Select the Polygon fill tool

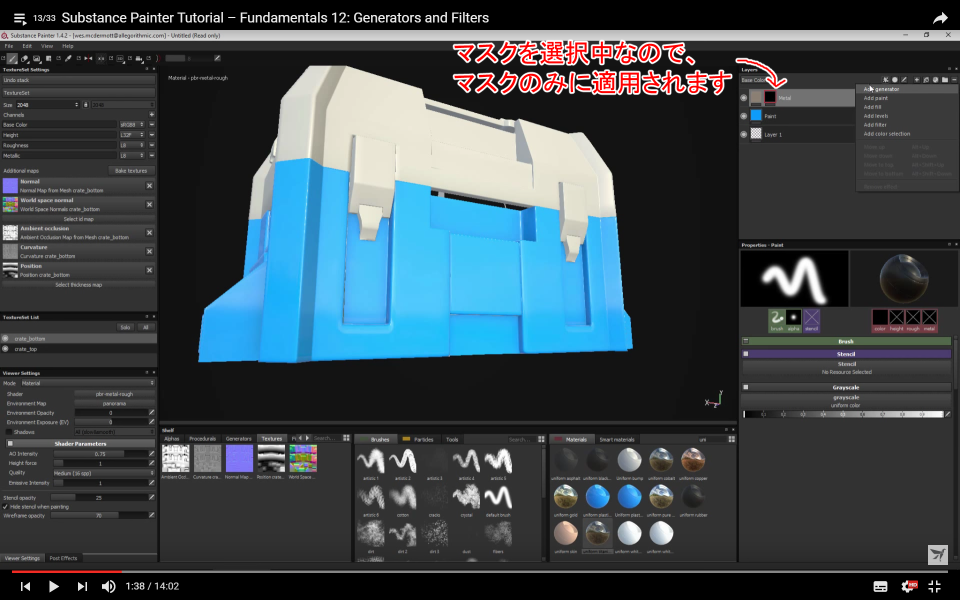pyautogui.click(x=48, y=59)
